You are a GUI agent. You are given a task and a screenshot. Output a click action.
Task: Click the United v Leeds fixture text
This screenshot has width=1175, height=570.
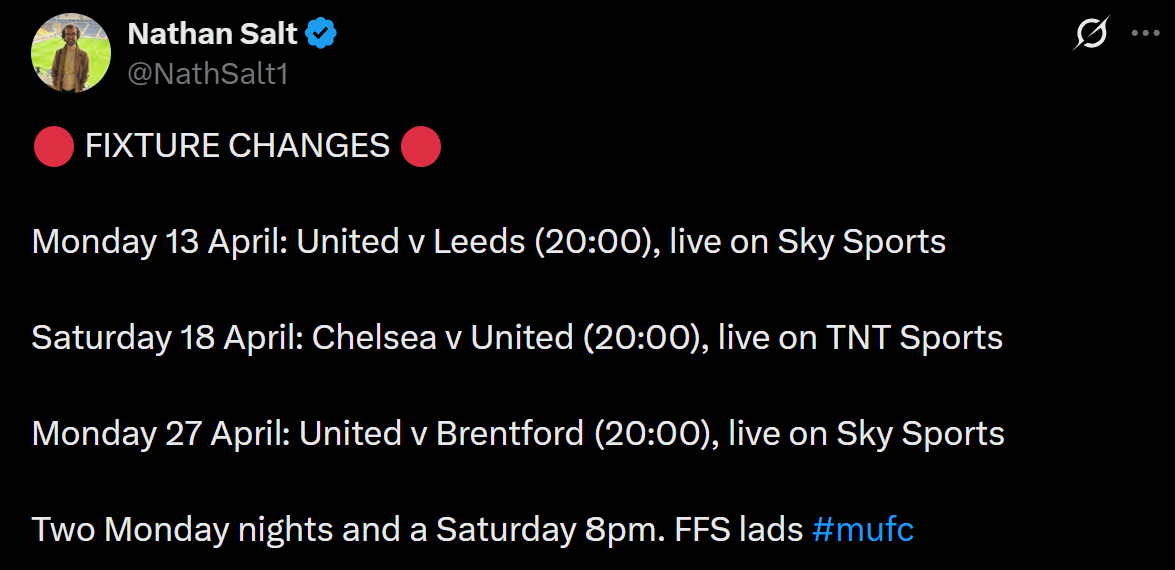point(411,242)
